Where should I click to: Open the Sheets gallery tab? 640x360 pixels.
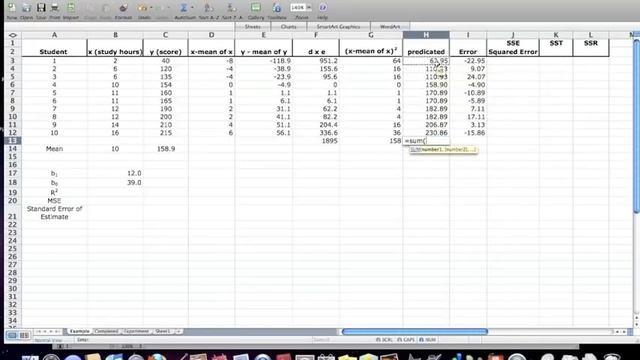253,27
